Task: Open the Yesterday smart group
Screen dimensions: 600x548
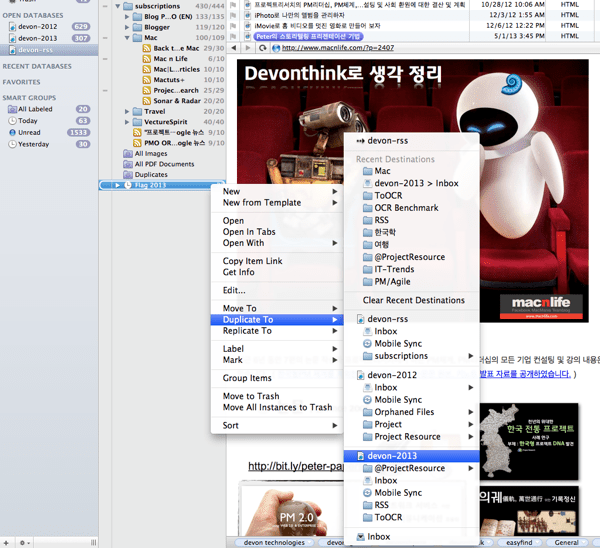Action: pos(33,144)
